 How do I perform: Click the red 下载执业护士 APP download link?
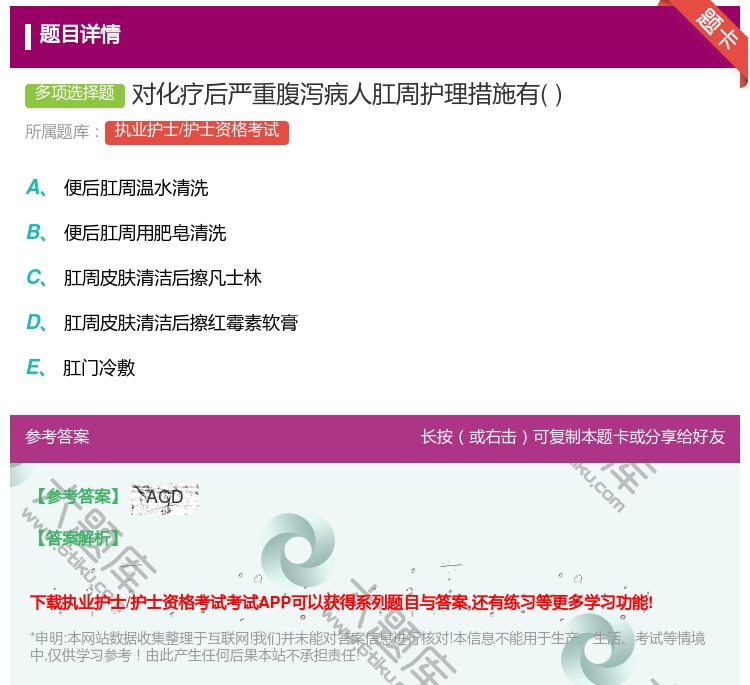pos(341,602)
